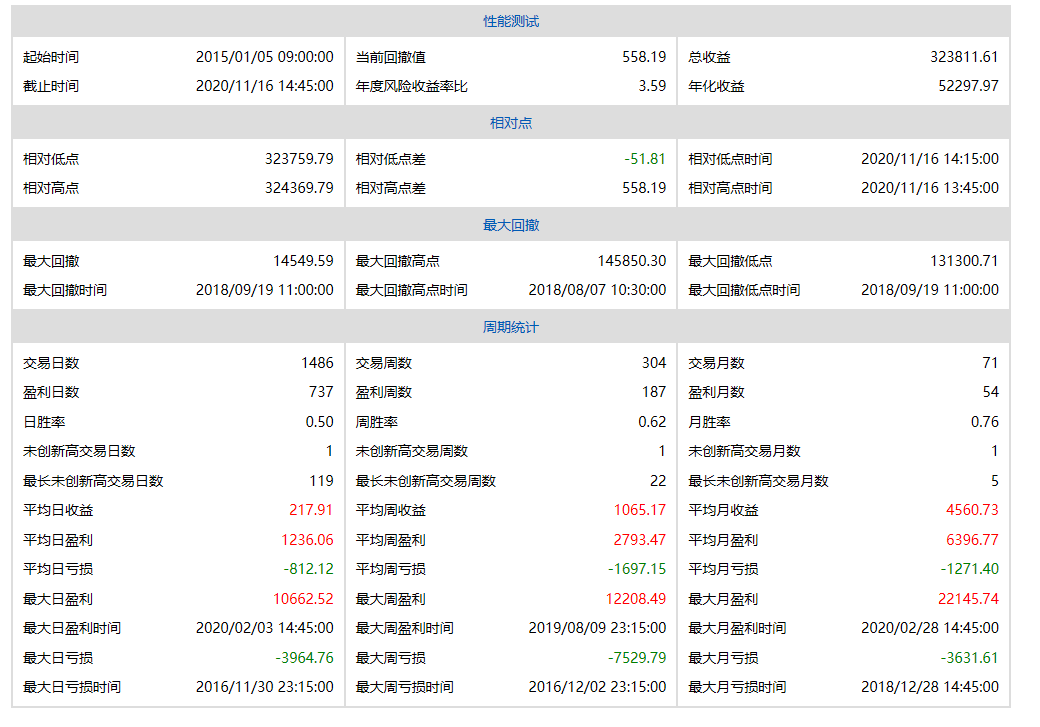Click 最大周亏损时间 value 2016/12/02 23:15:00
The width and height of the screenshot is (1040, 727).
[x=597, y=688]
